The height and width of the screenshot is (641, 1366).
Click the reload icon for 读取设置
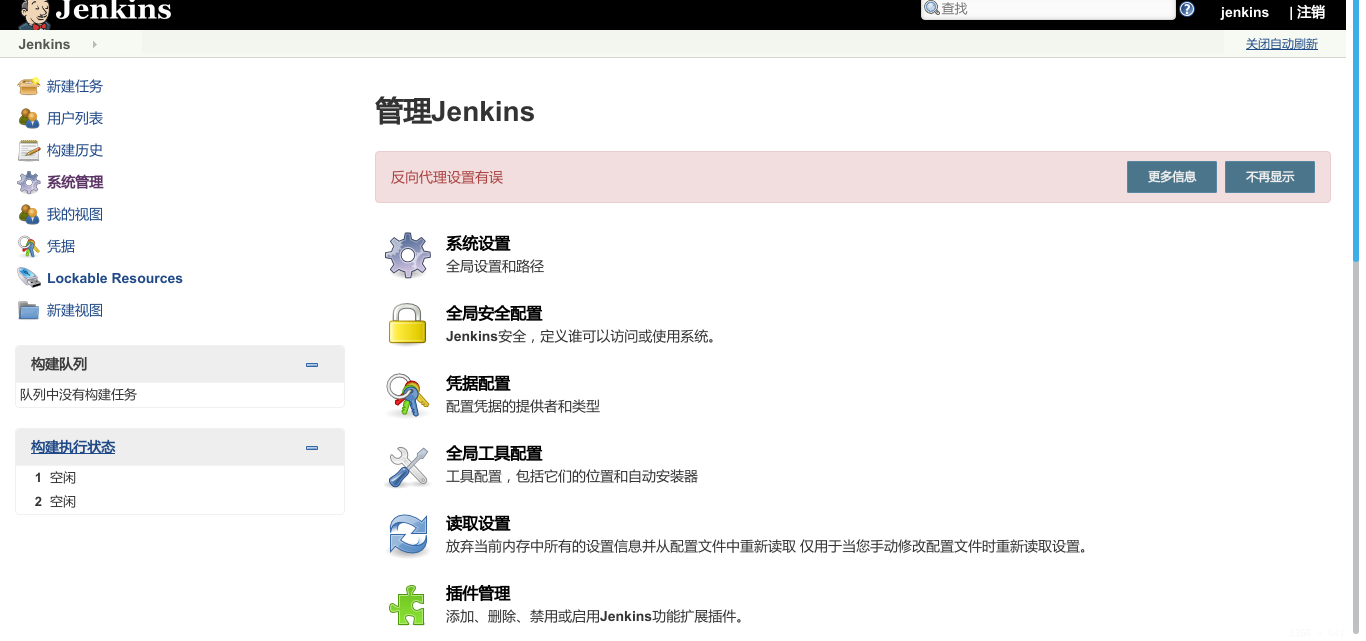click(x=407, y=533)
